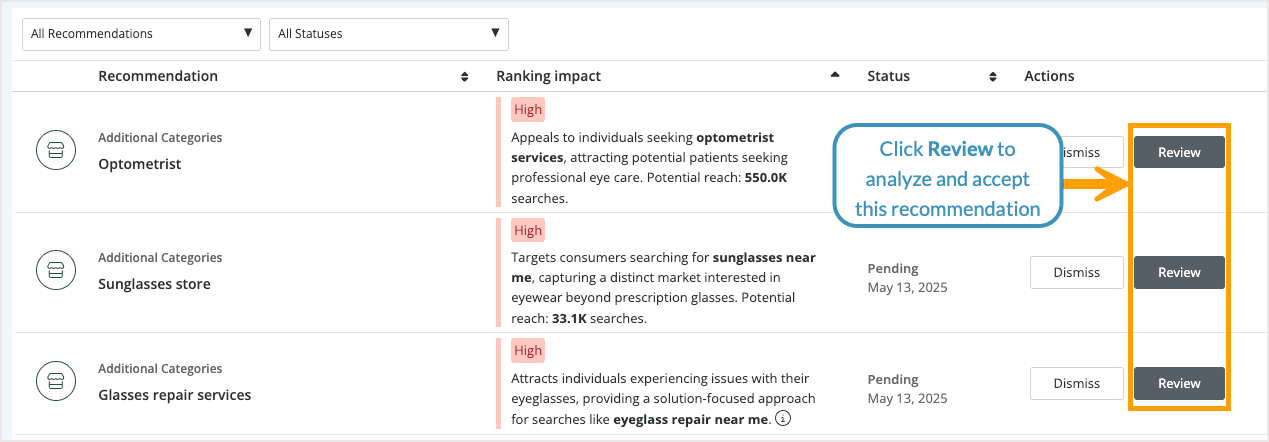Review the Sunglasses store recommendation
The height and width of the screenshot is (442, 1269).
tap(1179, 272)
